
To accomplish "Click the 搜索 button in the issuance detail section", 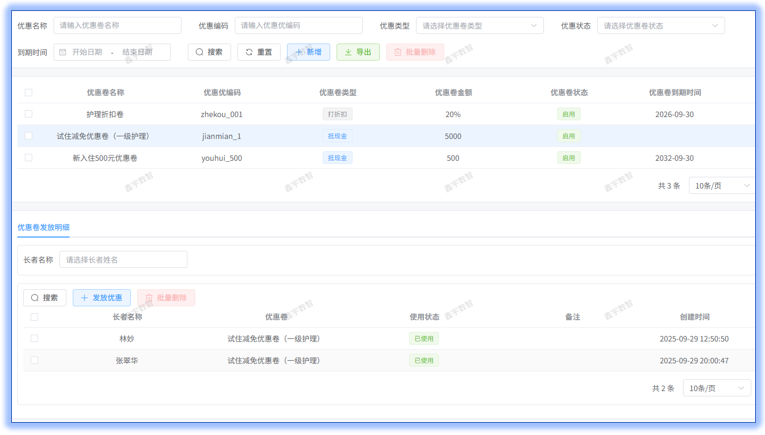I will [x=44, y=298].
